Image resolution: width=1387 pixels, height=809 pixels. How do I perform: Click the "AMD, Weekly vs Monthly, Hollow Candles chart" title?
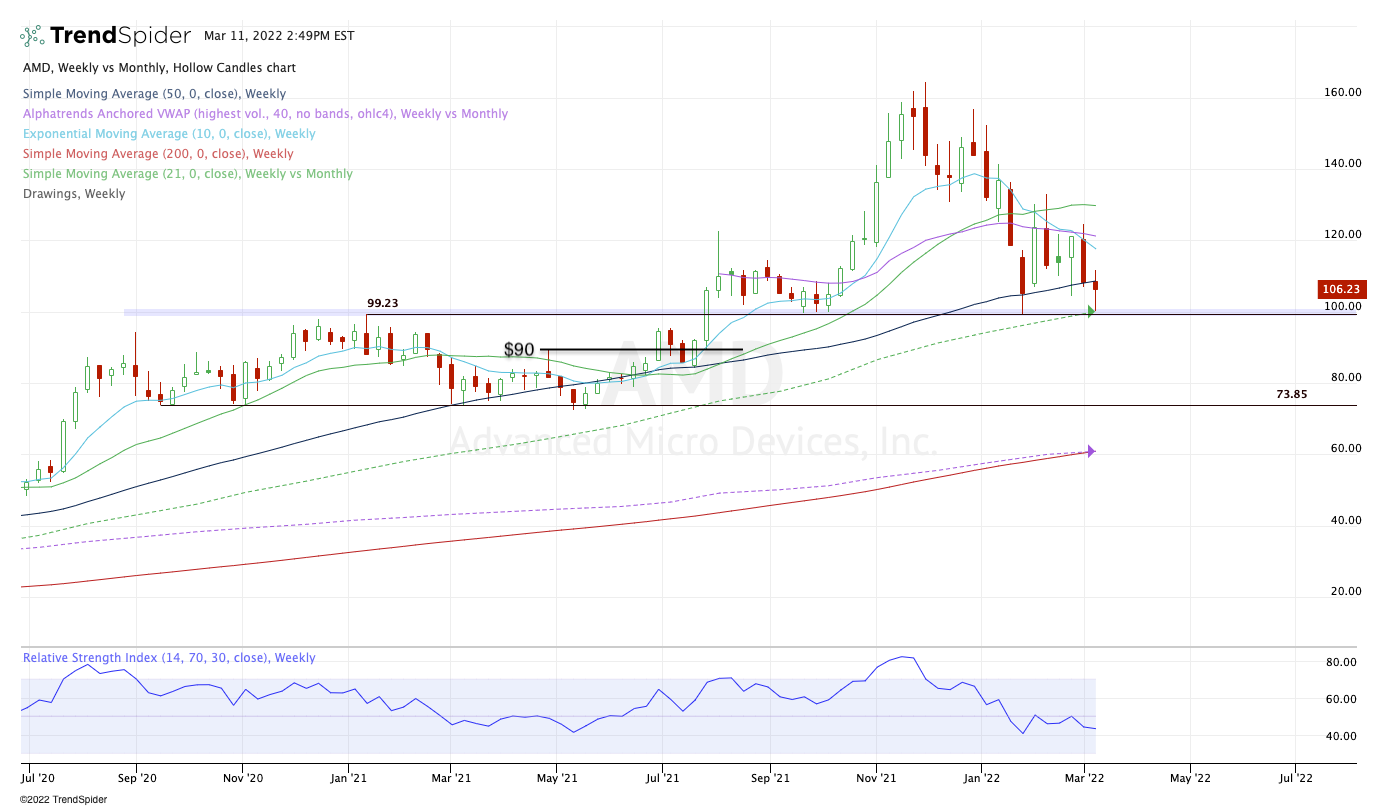(159, 68)
